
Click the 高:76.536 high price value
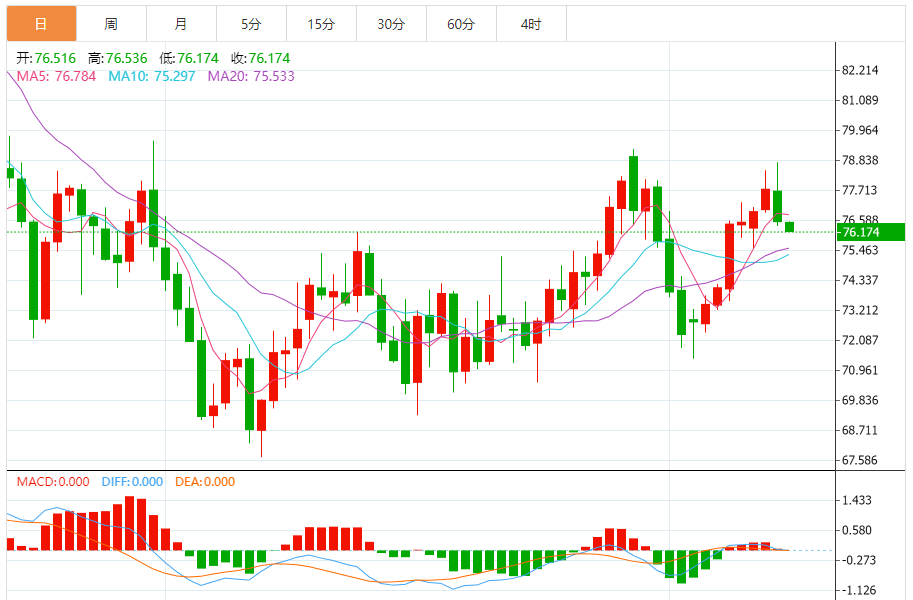118,58
